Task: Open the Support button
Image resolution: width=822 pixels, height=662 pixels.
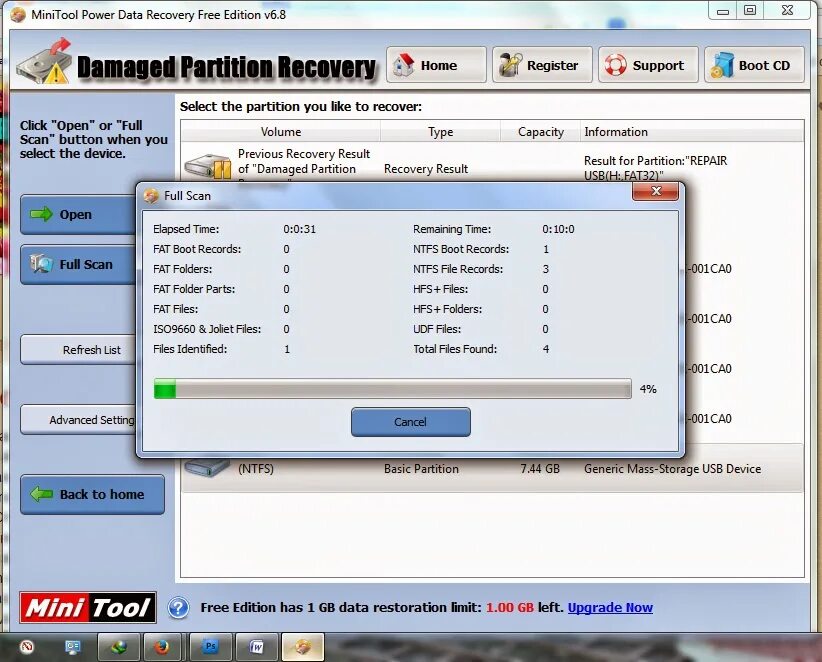Action: (x=648, y=65)
